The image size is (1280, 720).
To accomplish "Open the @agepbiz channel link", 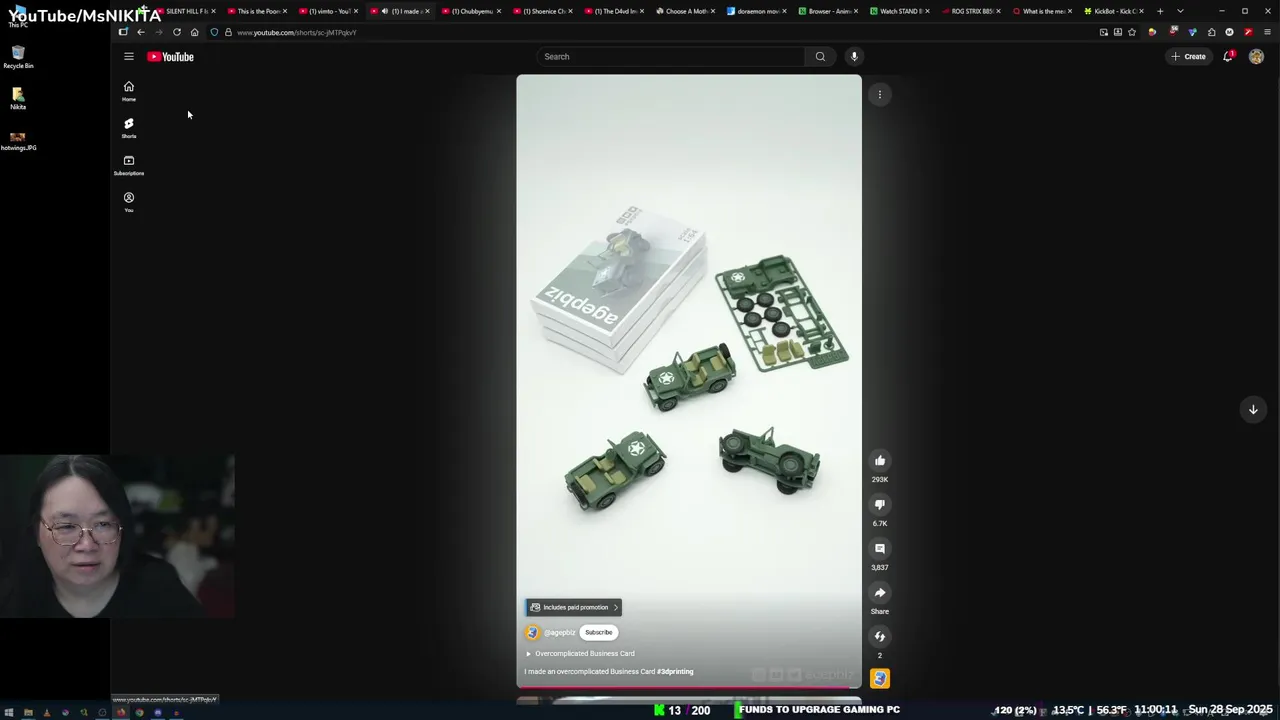I will 560,633.
